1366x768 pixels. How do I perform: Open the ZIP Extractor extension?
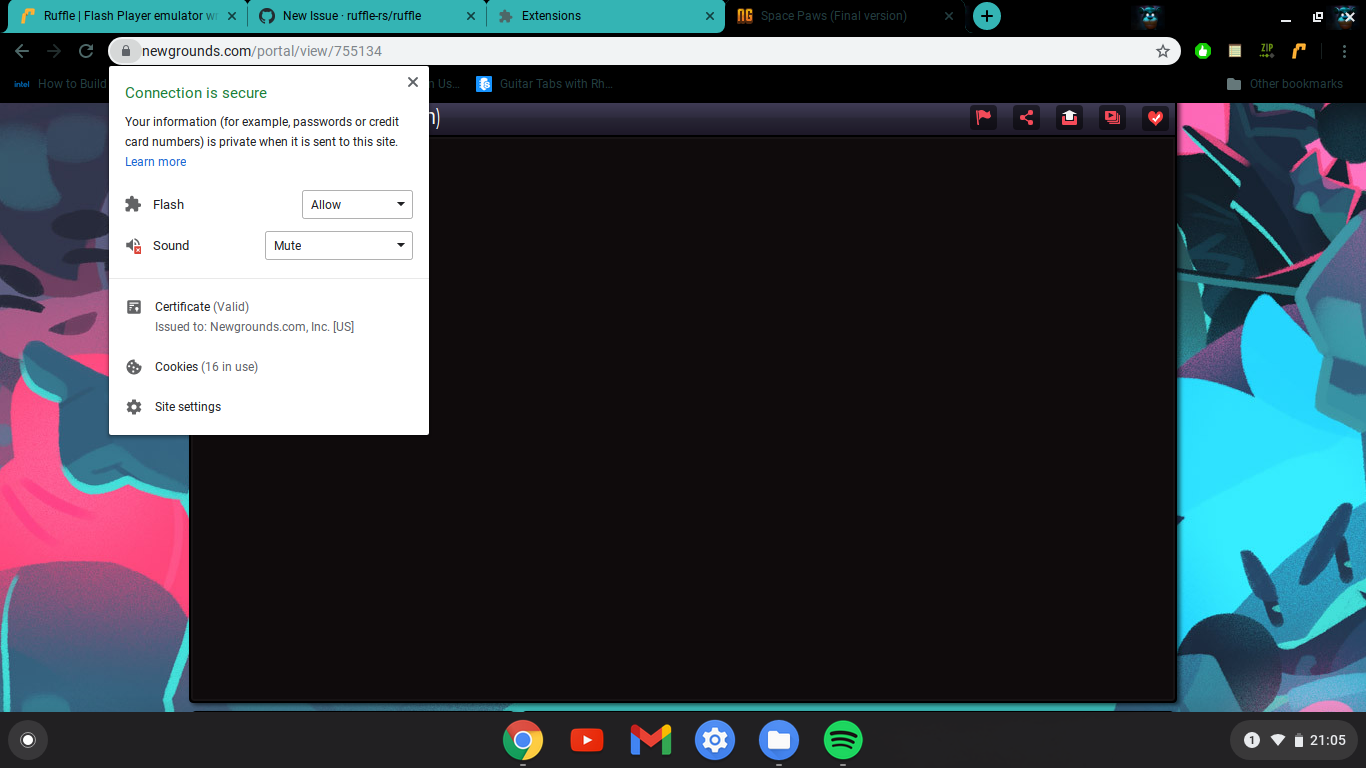coord(1267,51)
